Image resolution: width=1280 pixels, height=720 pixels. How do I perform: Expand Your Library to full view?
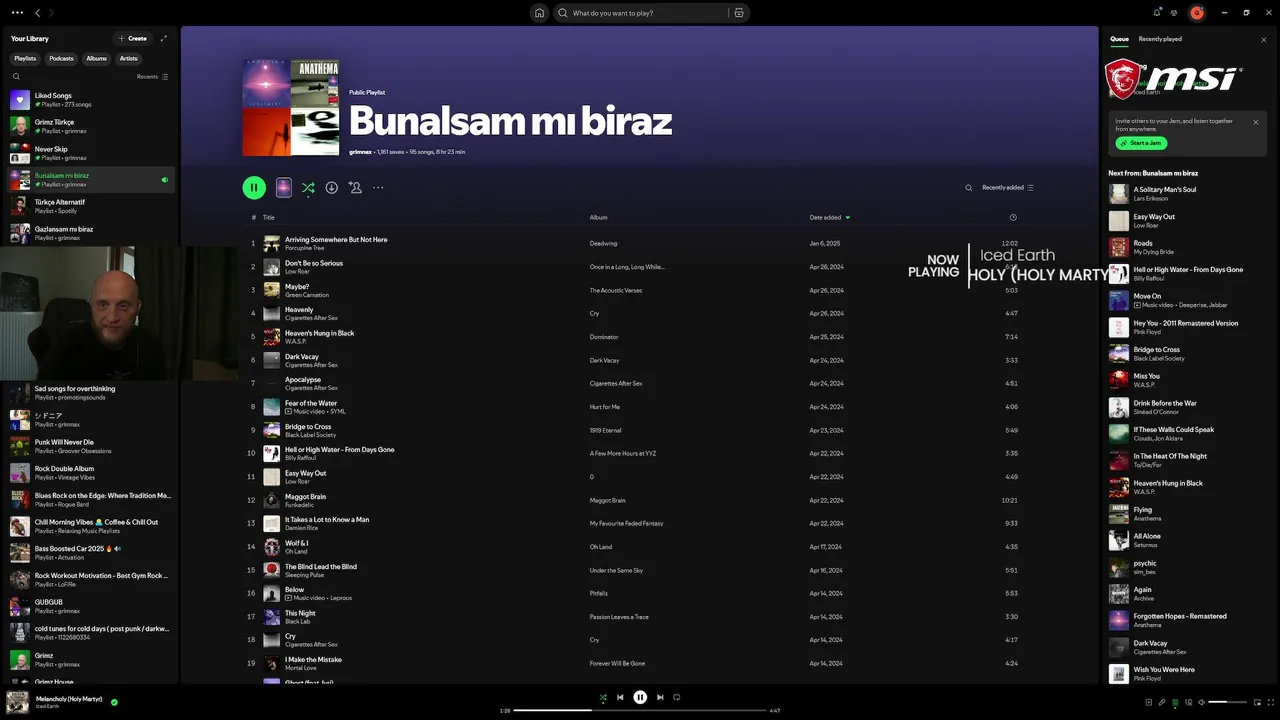pyautogui.click(x=164, y=38)
